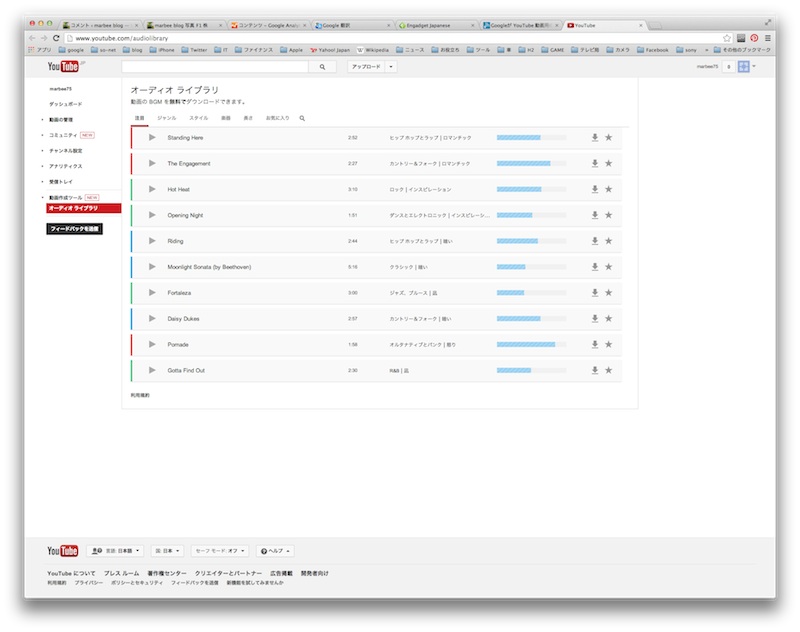
Task: Star "The Engagement" as favorite
Action: tap(608, 161)
